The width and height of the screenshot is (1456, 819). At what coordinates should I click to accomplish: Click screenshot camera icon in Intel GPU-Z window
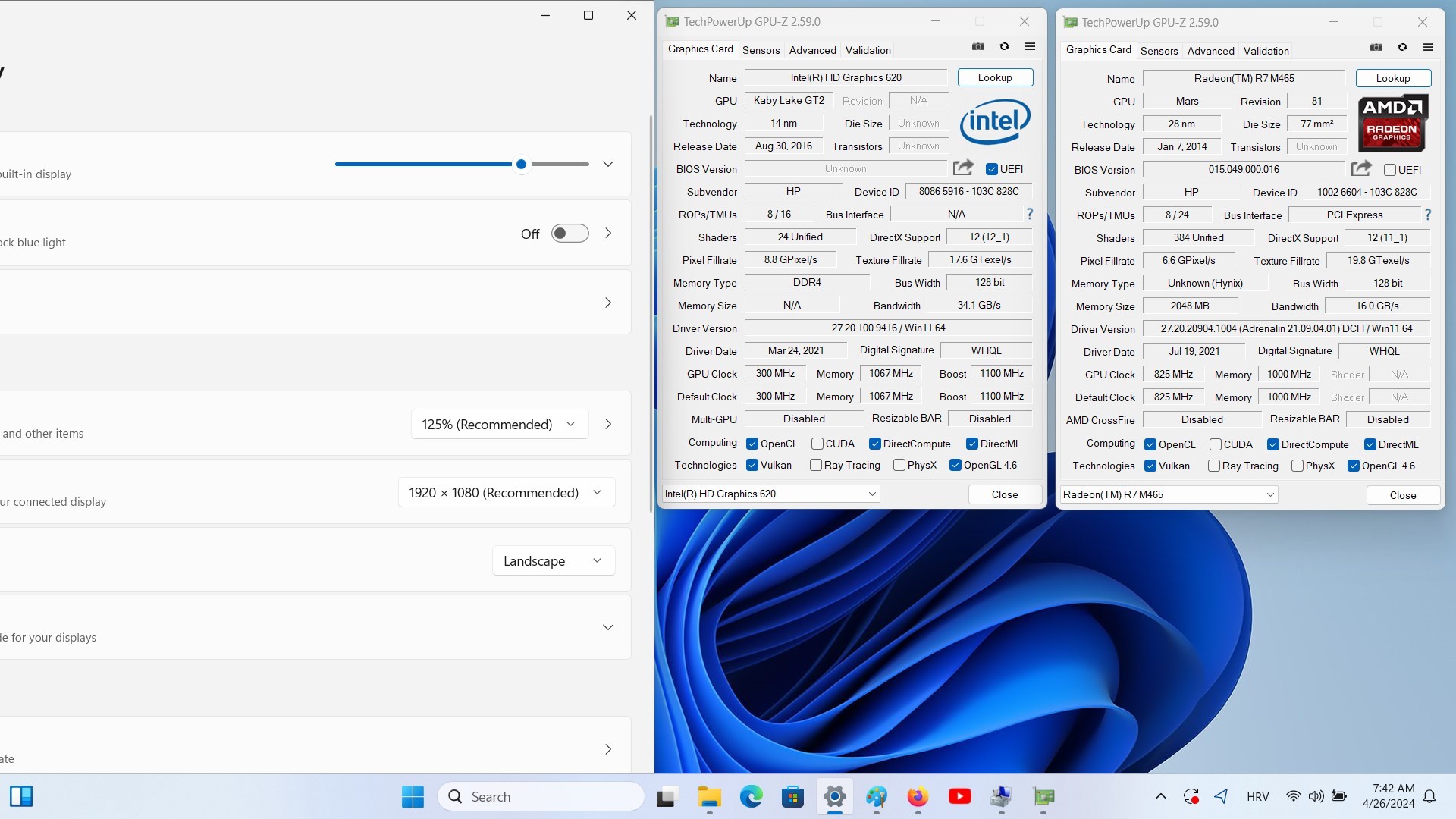tap(978, 47)
